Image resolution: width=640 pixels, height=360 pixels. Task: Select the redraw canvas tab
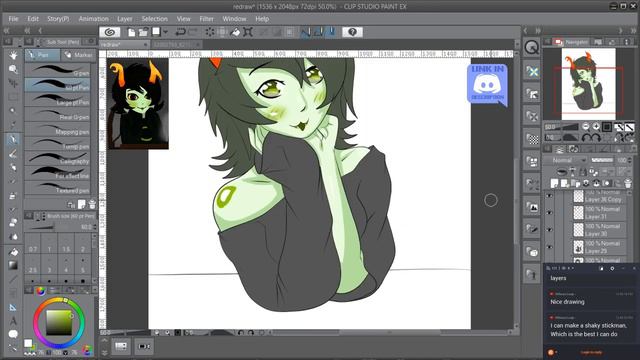(124, 44)
